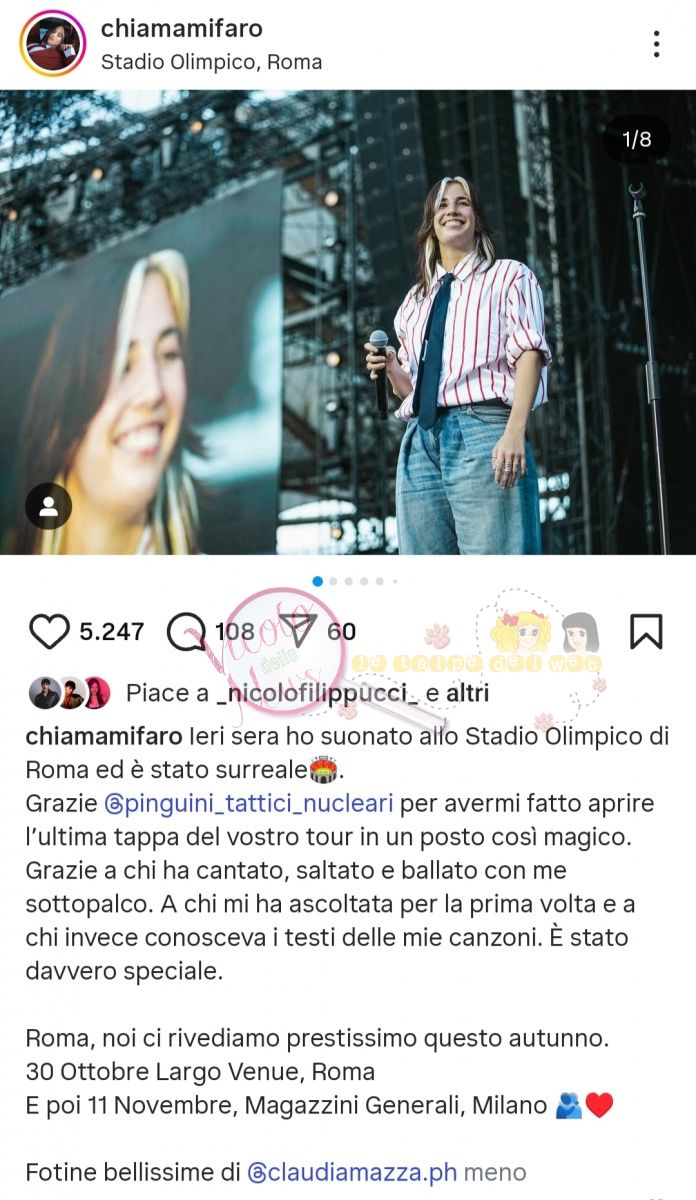Image resolution: width=696 pixels, height=1200 pixels.
Task: Open chiamamifaro profile avatar story
Action: (x=53, y=44)
